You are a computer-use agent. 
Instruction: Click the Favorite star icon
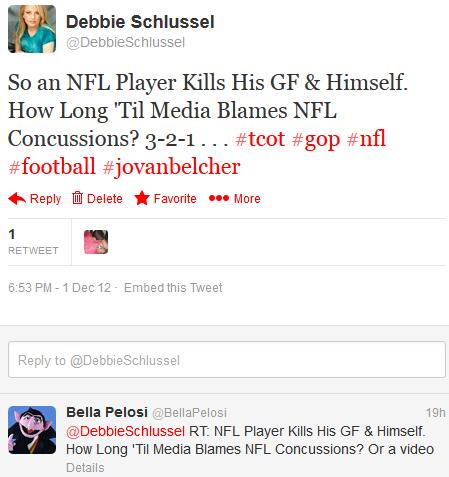point(142,198)
